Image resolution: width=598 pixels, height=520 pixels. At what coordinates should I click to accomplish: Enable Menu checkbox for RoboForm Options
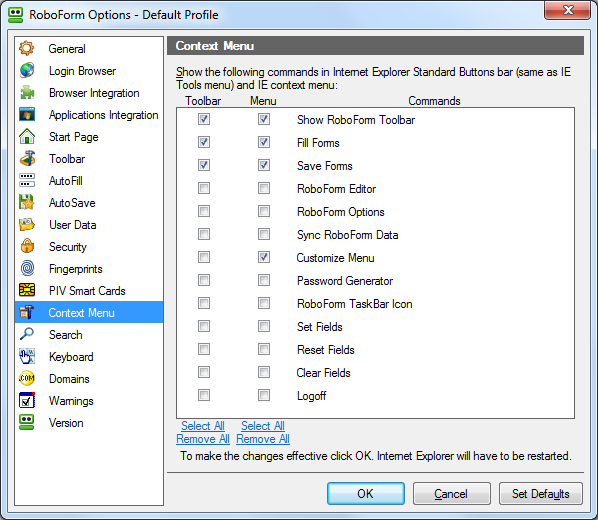(x=264, y=211)
